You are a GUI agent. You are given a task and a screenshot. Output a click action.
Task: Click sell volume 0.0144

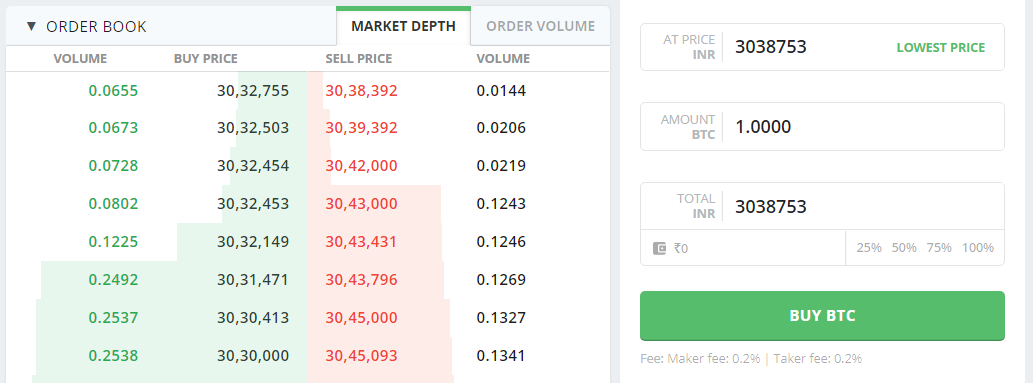click(x=501, y=91)
